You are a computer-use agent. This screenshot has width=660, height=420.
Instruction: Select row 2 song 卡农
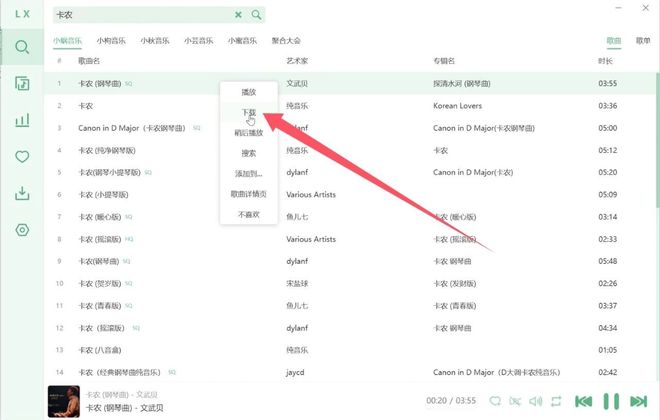click(x=350, y=106)
